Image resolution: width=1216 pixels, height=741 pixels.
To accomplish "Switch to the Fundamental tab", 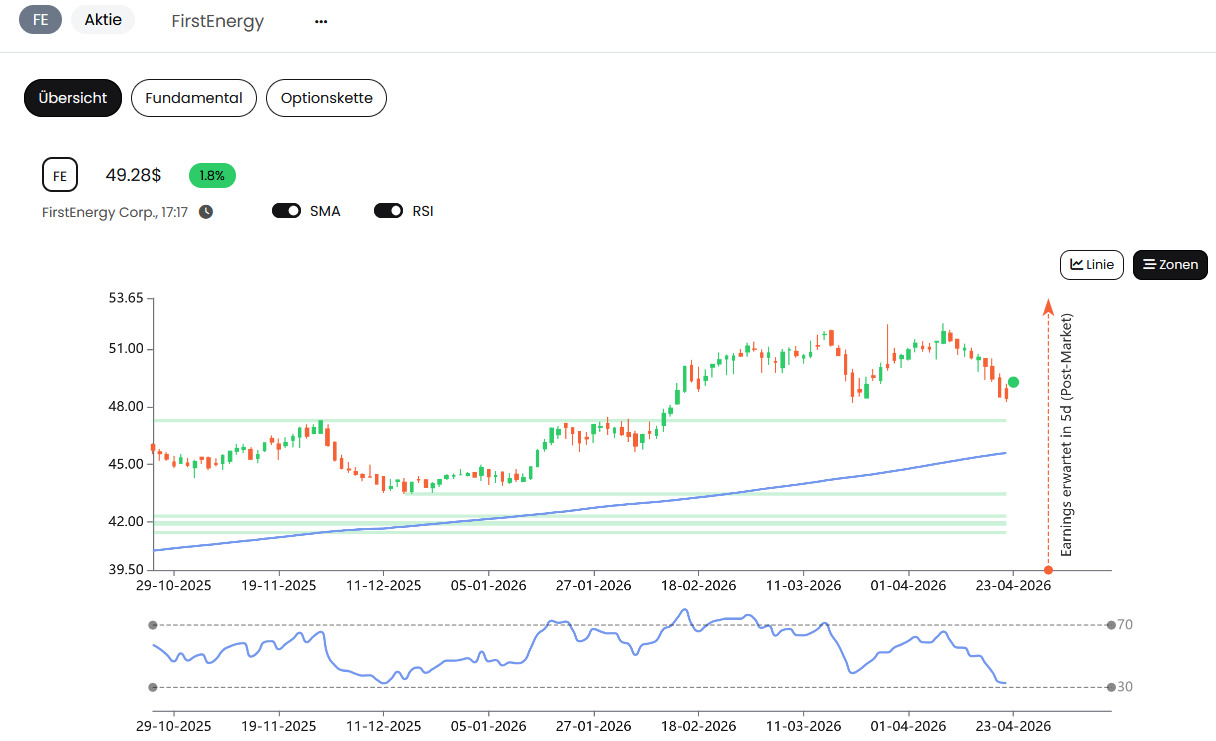I will (x=194, y=98).
